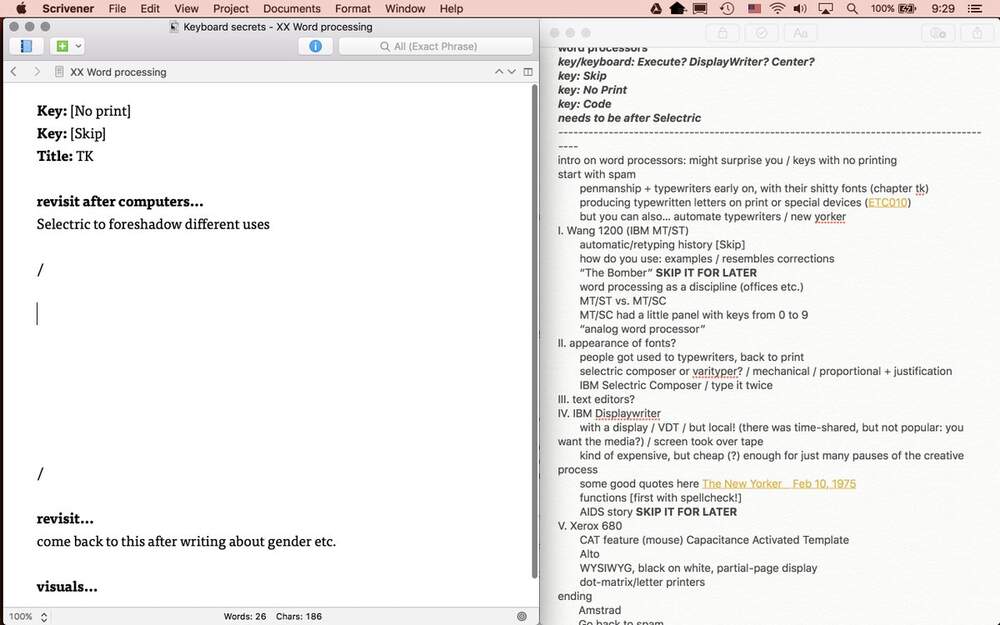Click the house icon in the menu bar

678,8
